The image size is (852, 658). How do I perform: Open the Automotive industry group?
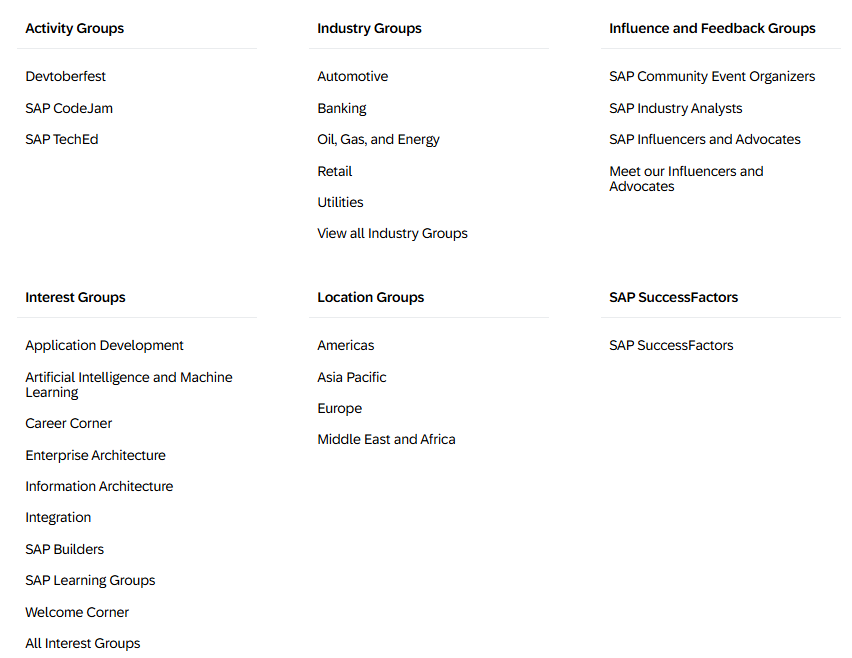[353, 77]
